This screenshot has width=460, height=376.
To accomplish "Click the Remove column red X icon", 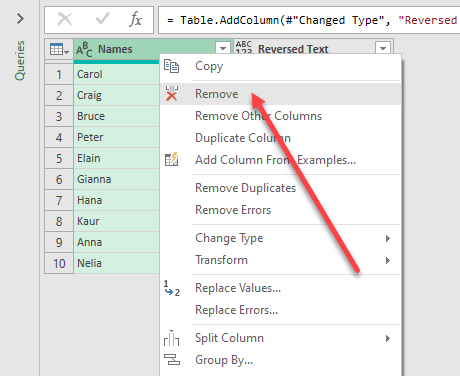I will point(172,93).
